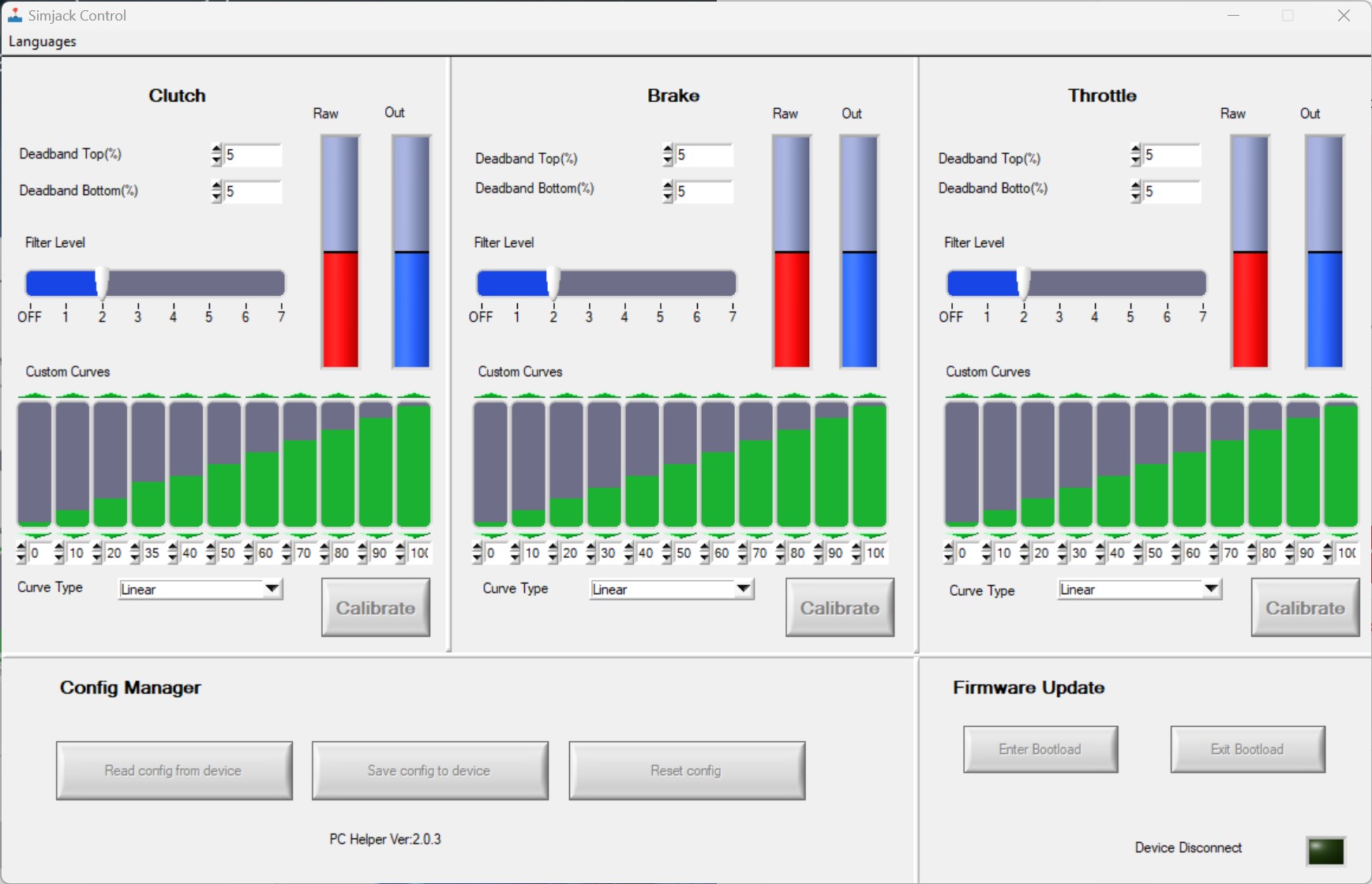Click the Clutch Filter Level slider handle

102,283
